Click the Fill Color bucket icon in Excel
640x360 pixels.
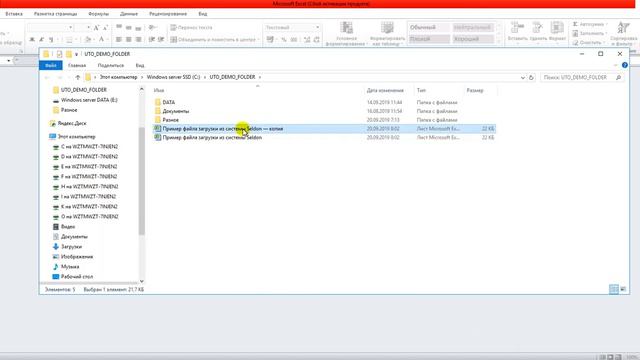click(88, 40)
